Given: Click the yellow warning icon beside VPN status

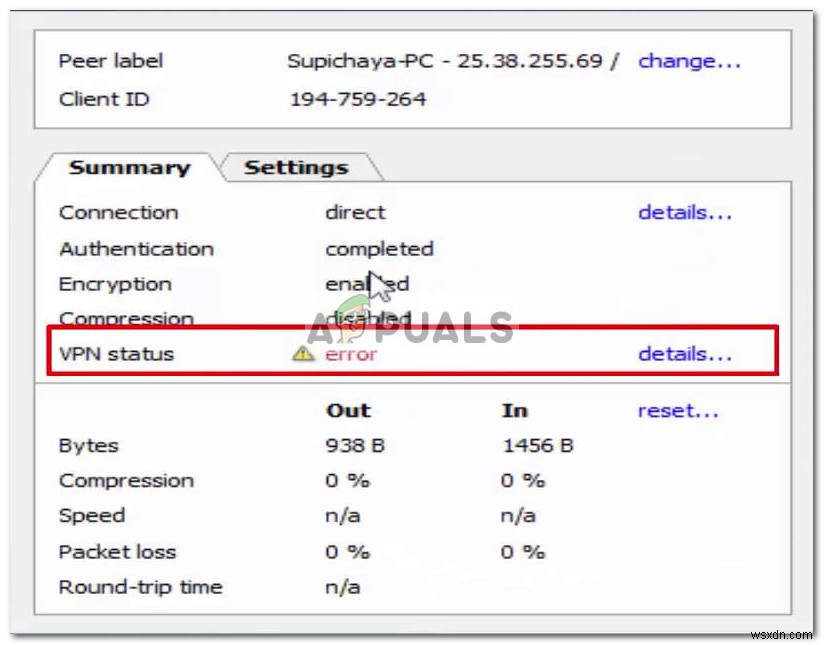Looking at the screenshot, I should pos(302,354).
